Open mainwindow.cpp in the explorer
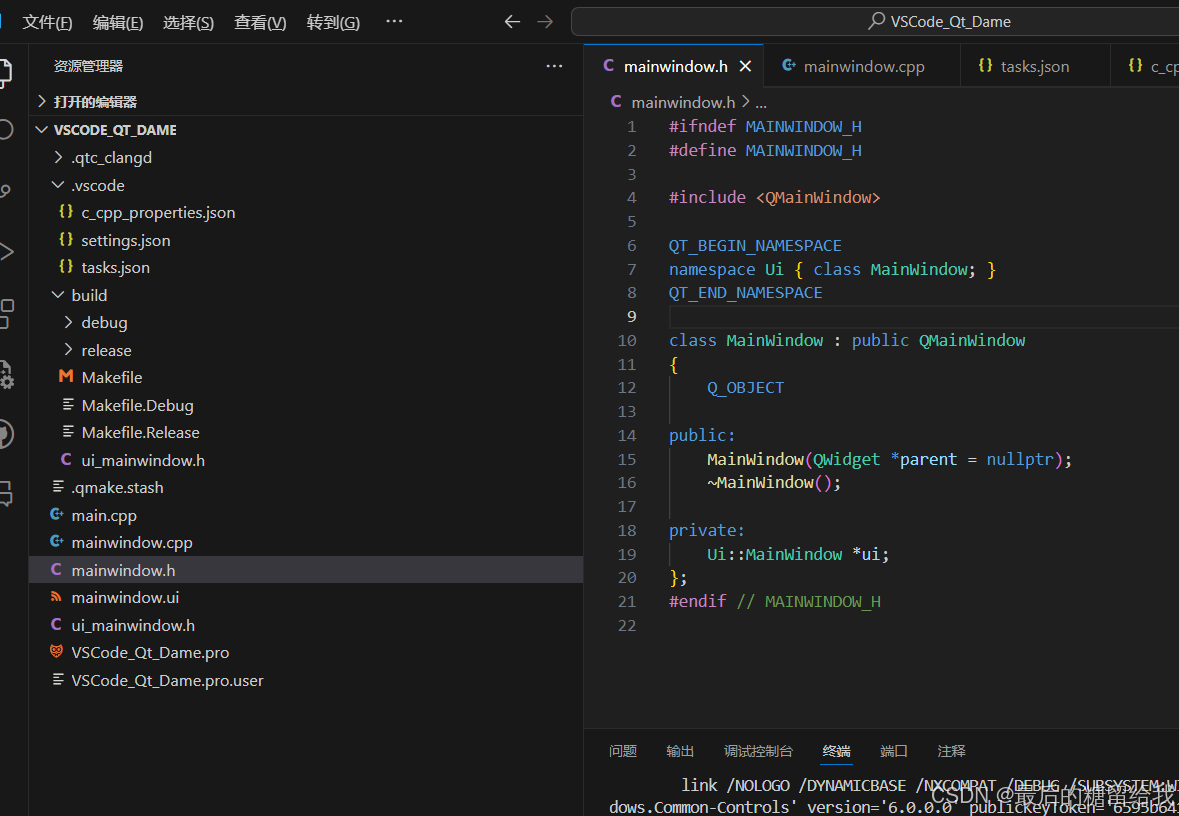Image resolution: width=1179 pixels, height=816 pixels. click(306, 542)
